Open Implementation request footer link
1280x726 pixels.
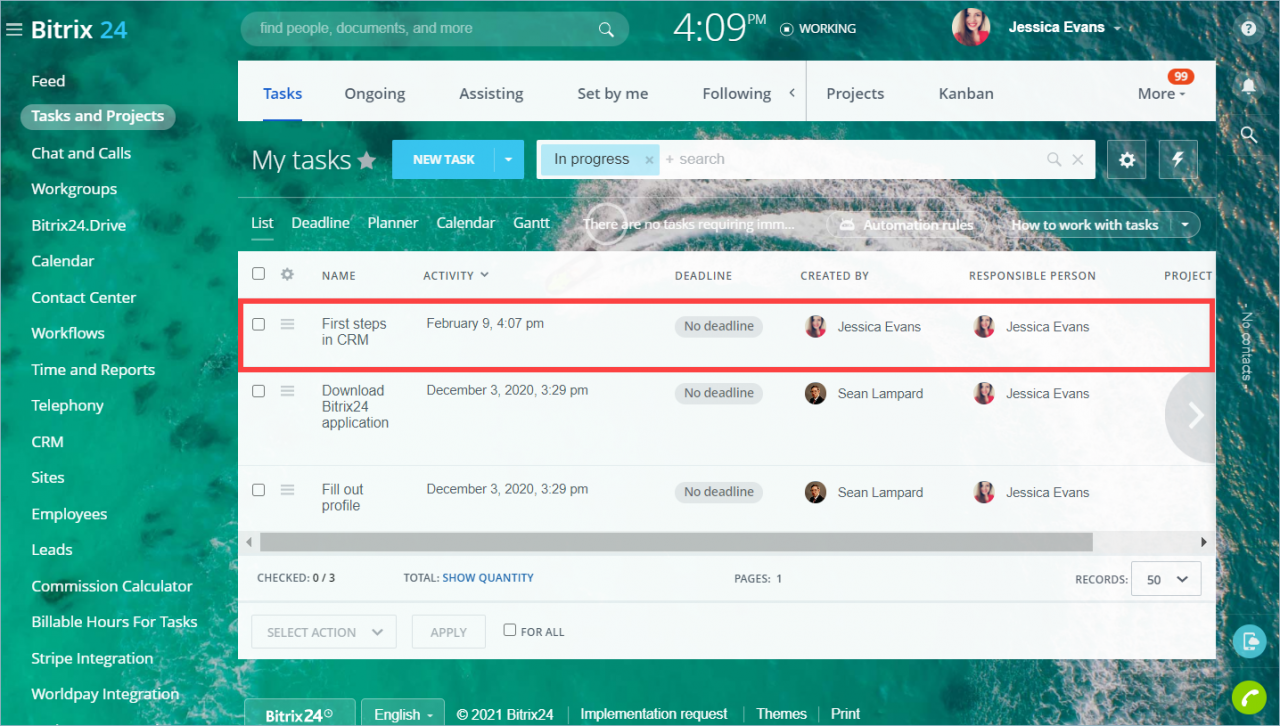(x=654, y=714)
